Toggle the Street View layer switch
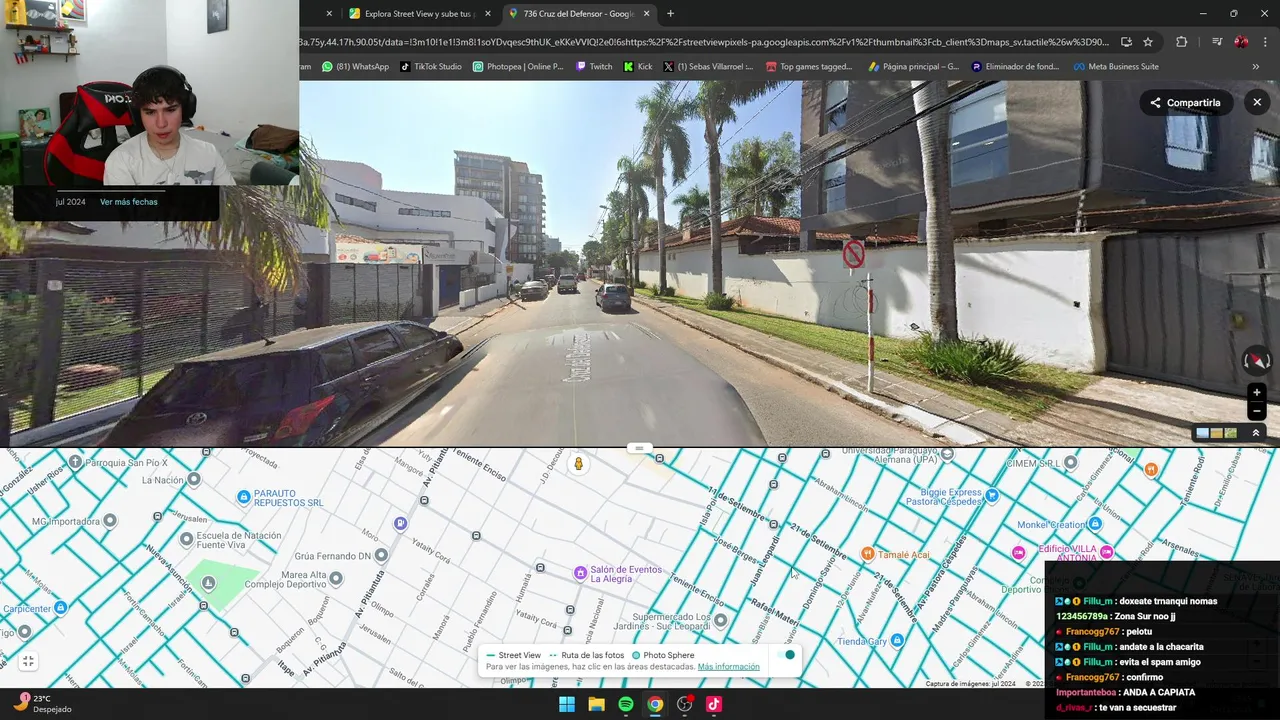This screenshot has width=1280, height=720. click(x=787, y=655)
